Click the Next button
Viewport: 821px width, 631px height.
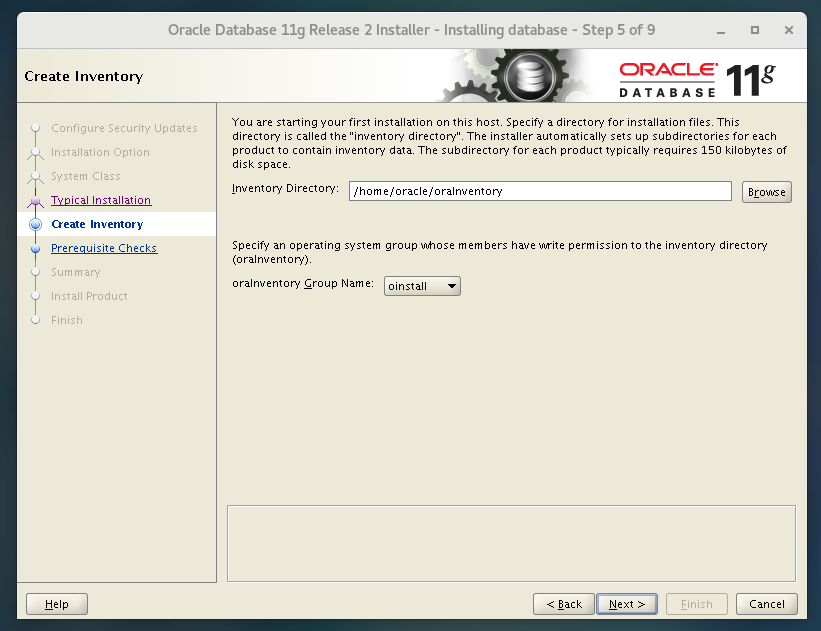click(x=627, y=604)
